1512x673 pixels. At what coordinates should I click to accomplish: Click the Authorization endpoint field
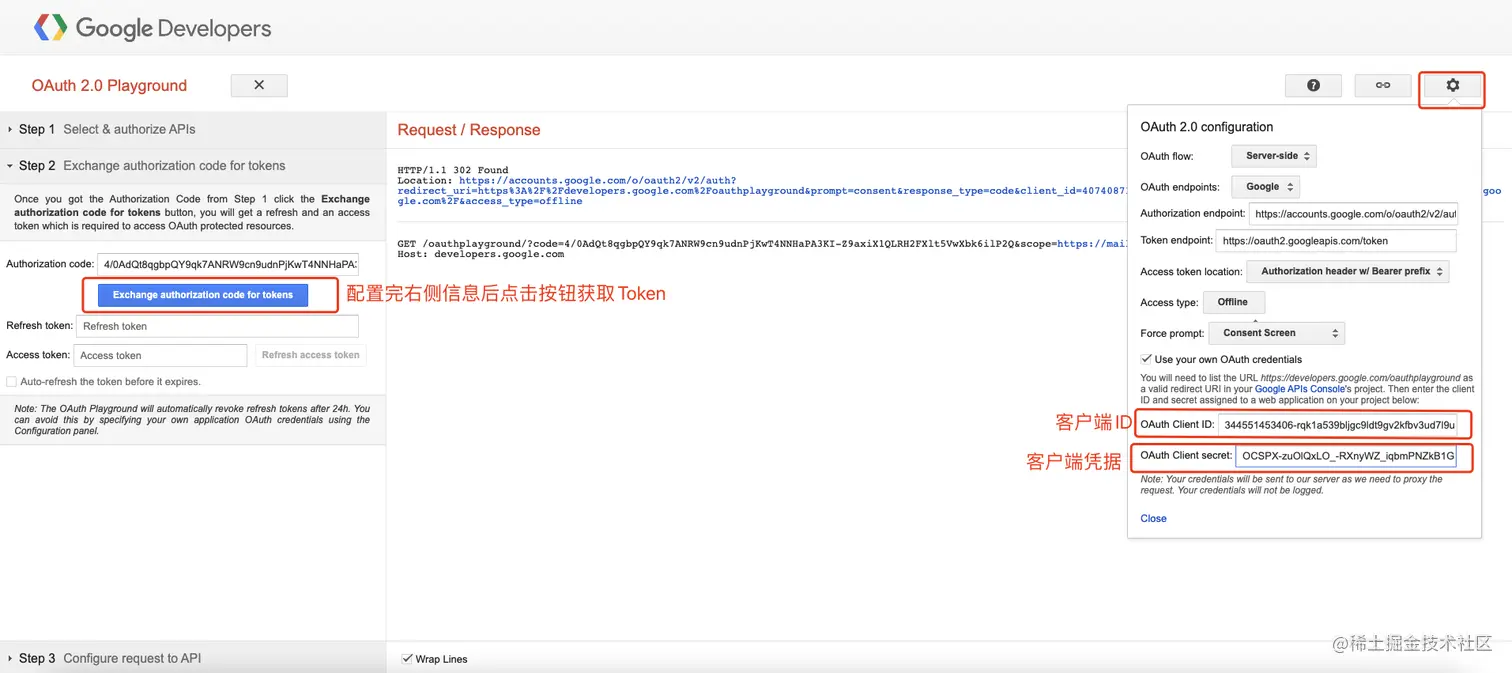pyautogui.click(x=1353, y=214)
